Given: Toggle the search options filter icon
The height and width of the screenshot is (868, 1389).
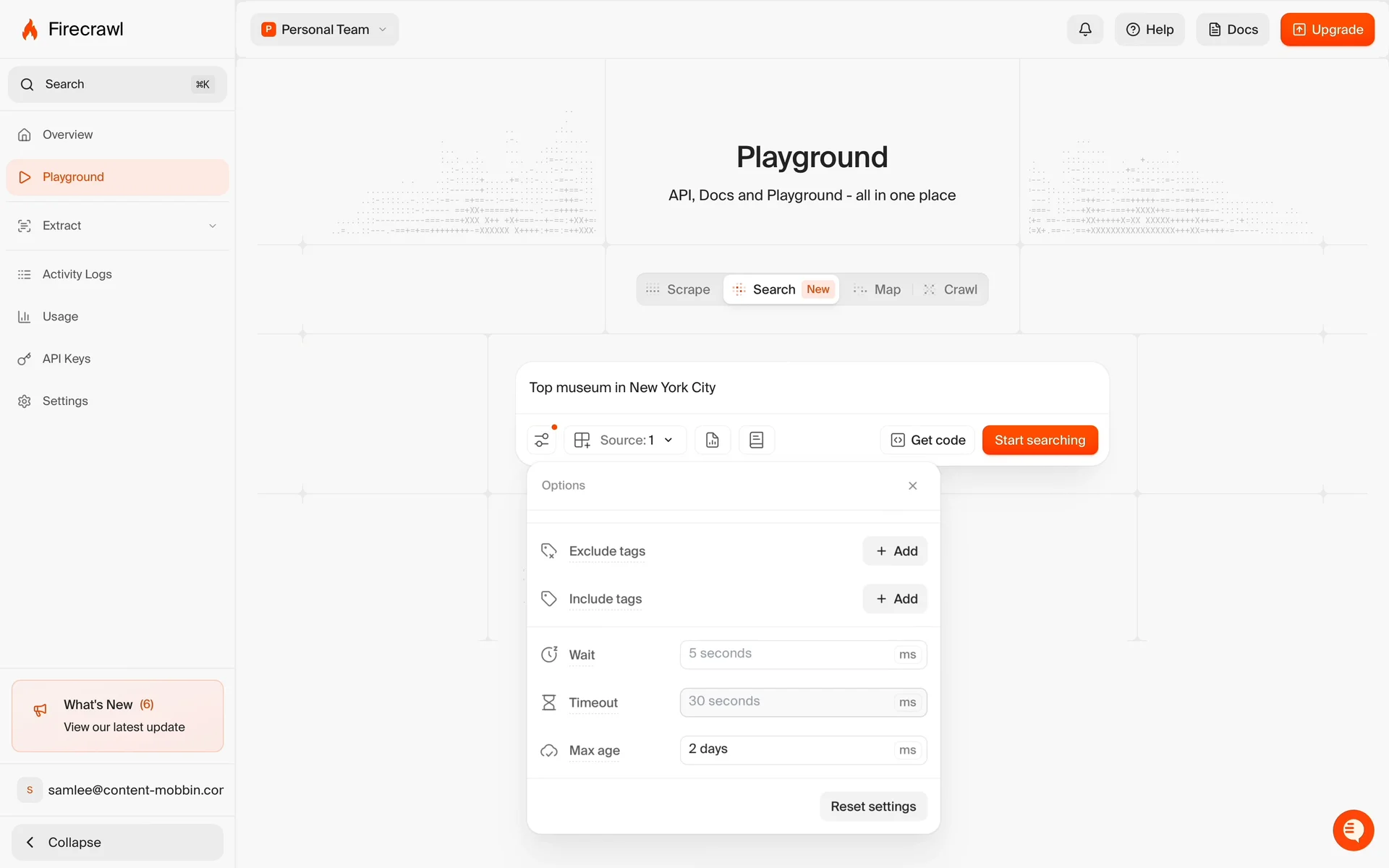Looking at the screenshot, I should pyautogui.click(x=542, y=440).
